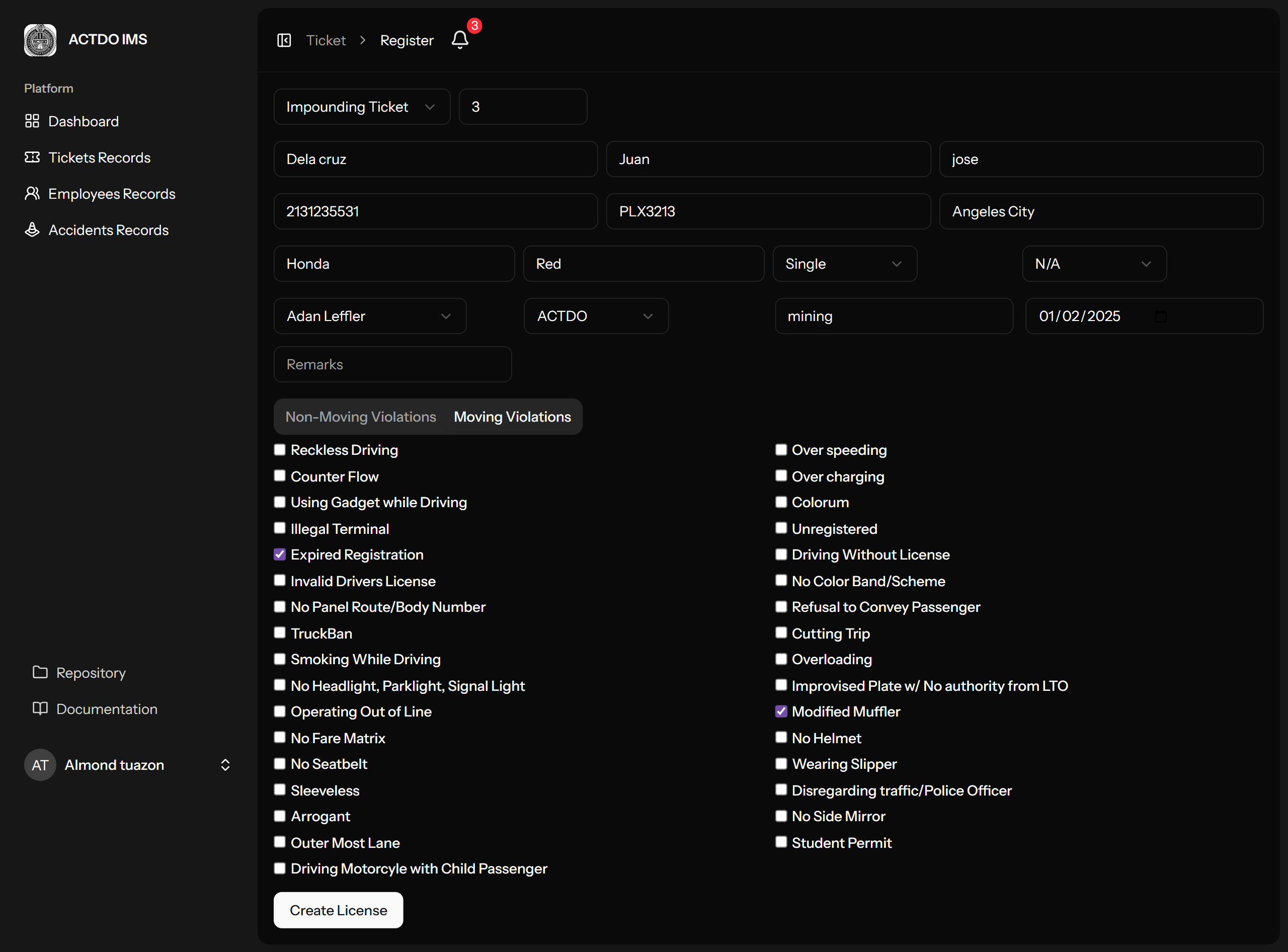
Task: Uncheck Modified Muffler checkbox
Action: coord(781,711)
